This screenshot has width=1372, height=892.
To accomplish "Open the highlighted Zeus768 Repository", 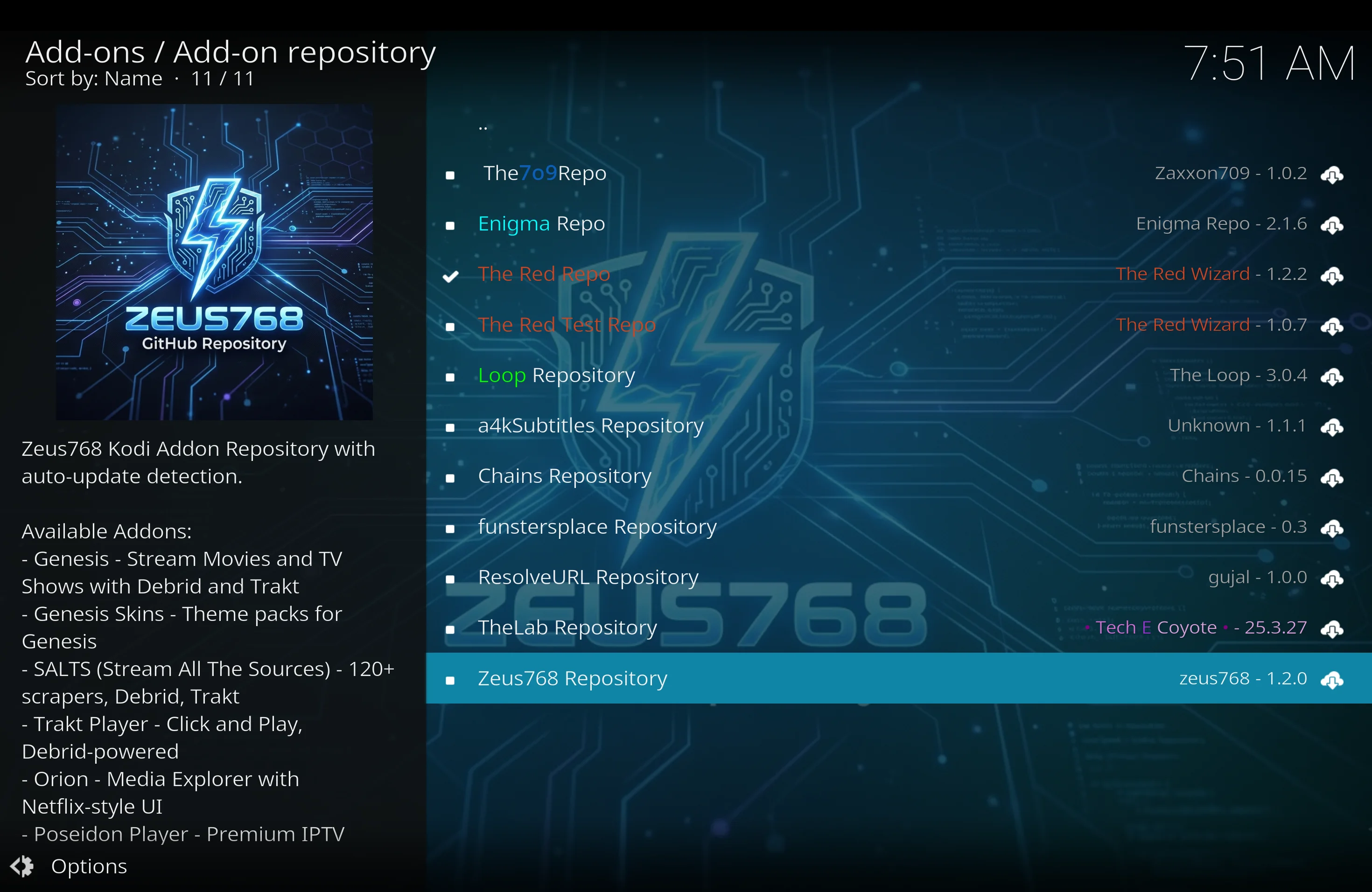I will pos(899,678).
